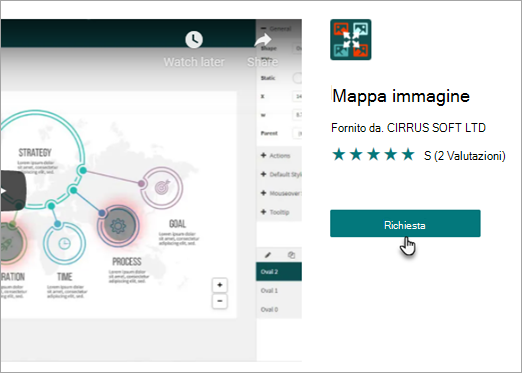The image size is (522, 373).
Task: Play the video with the YouTube play button
Action: (x=12, y=191)
